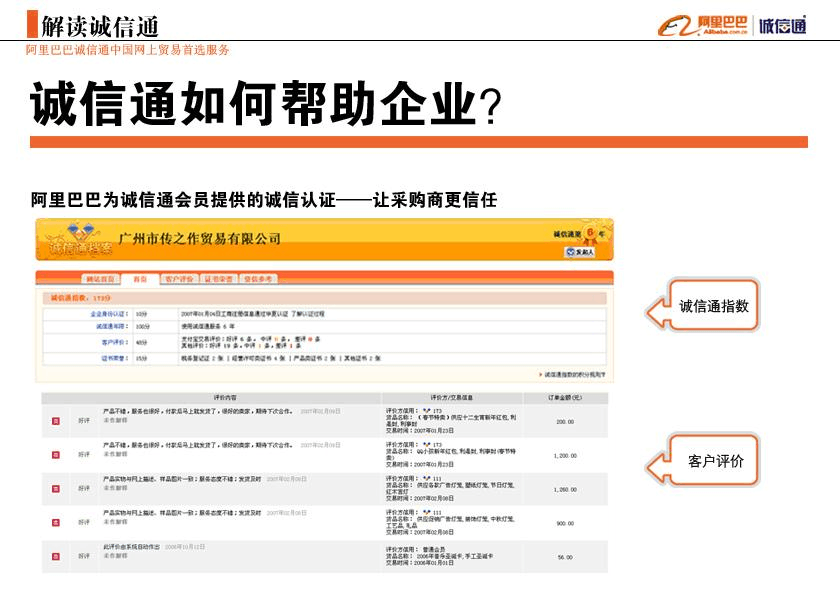This screenshot has width=840, height=600.
Task: Open the 诚信通指数 scoring rules link
Action: [x=575, y=375]
